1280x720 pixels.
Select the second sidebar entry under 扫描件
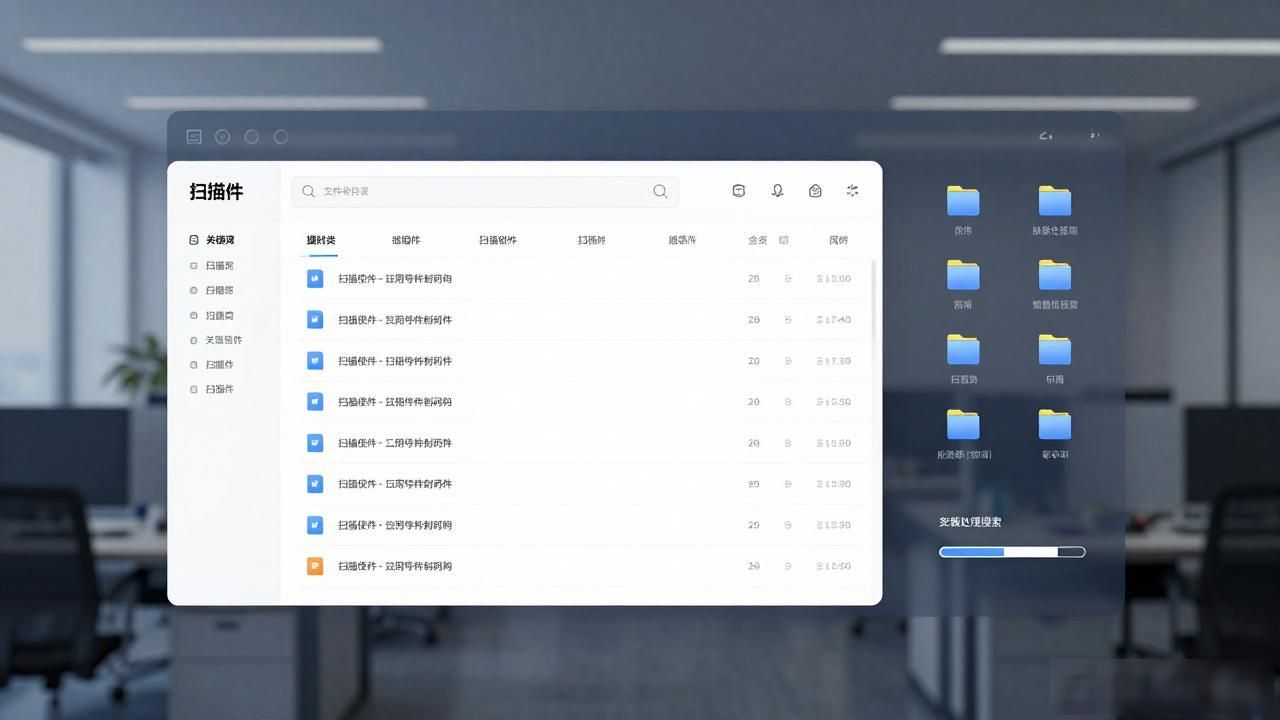point(212,266)
